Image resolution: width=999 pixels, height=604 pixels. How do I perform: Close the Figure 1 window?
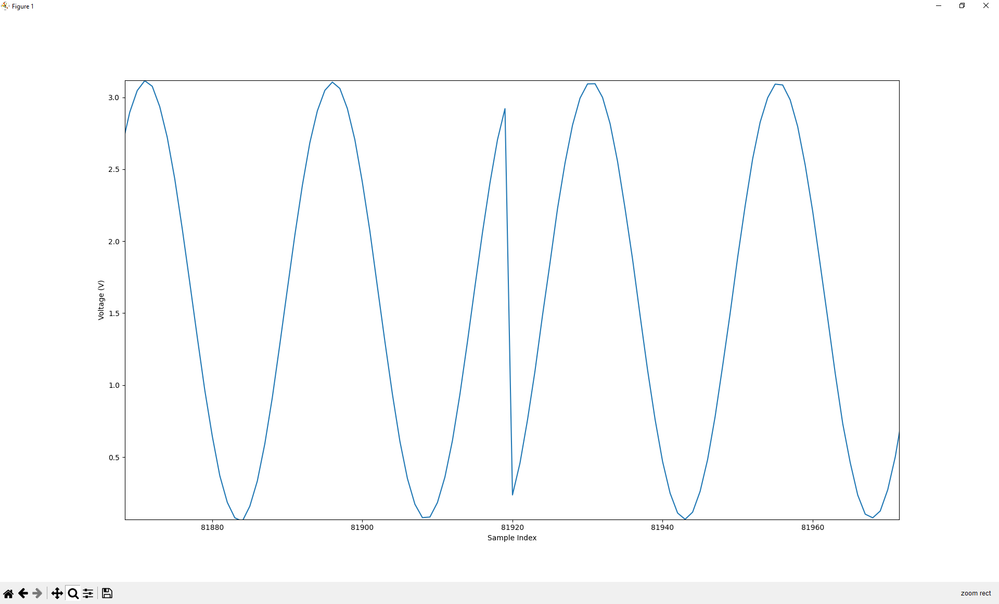pos(986,6)
